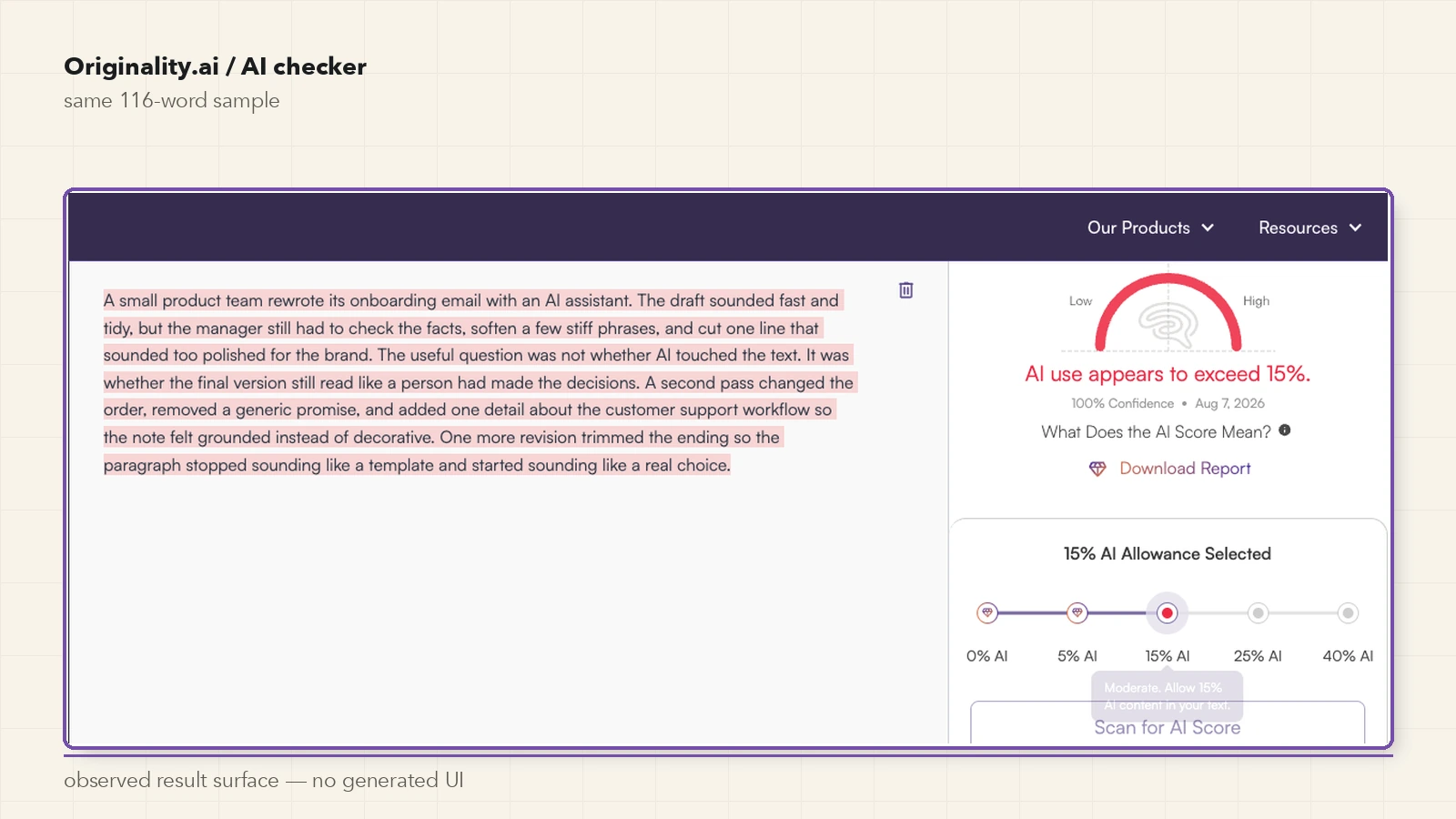Image resolution: width=1456 pixels, height=819 pixels.
Task: Click the diamond icon beside Download Report
Action: 1097,469
